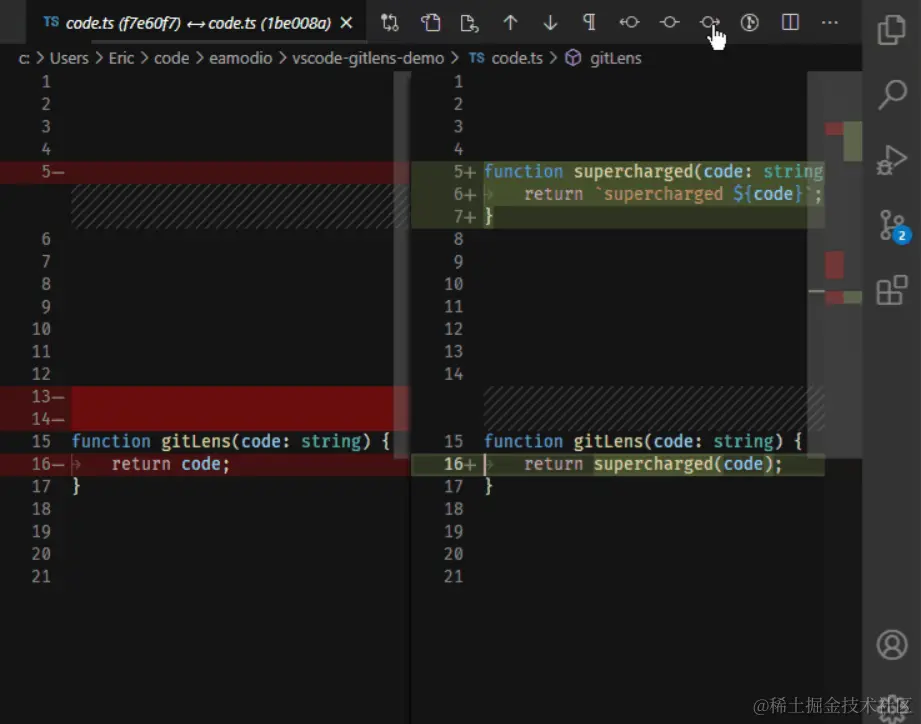The height and width of the screenshot is (724, 921).
Task: Open the Extensions view
Action: (891, 291)
